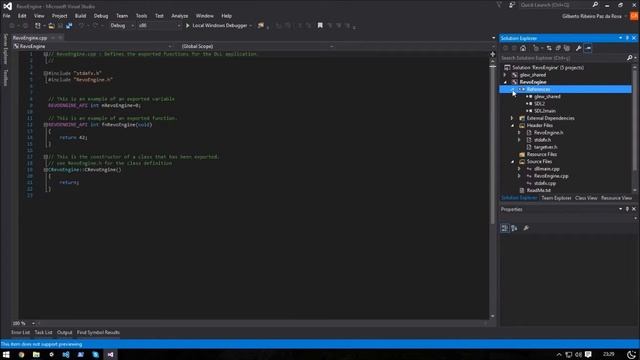Open the x86 platform dropdown
This screenshot has width=640, height=360.
159,25
